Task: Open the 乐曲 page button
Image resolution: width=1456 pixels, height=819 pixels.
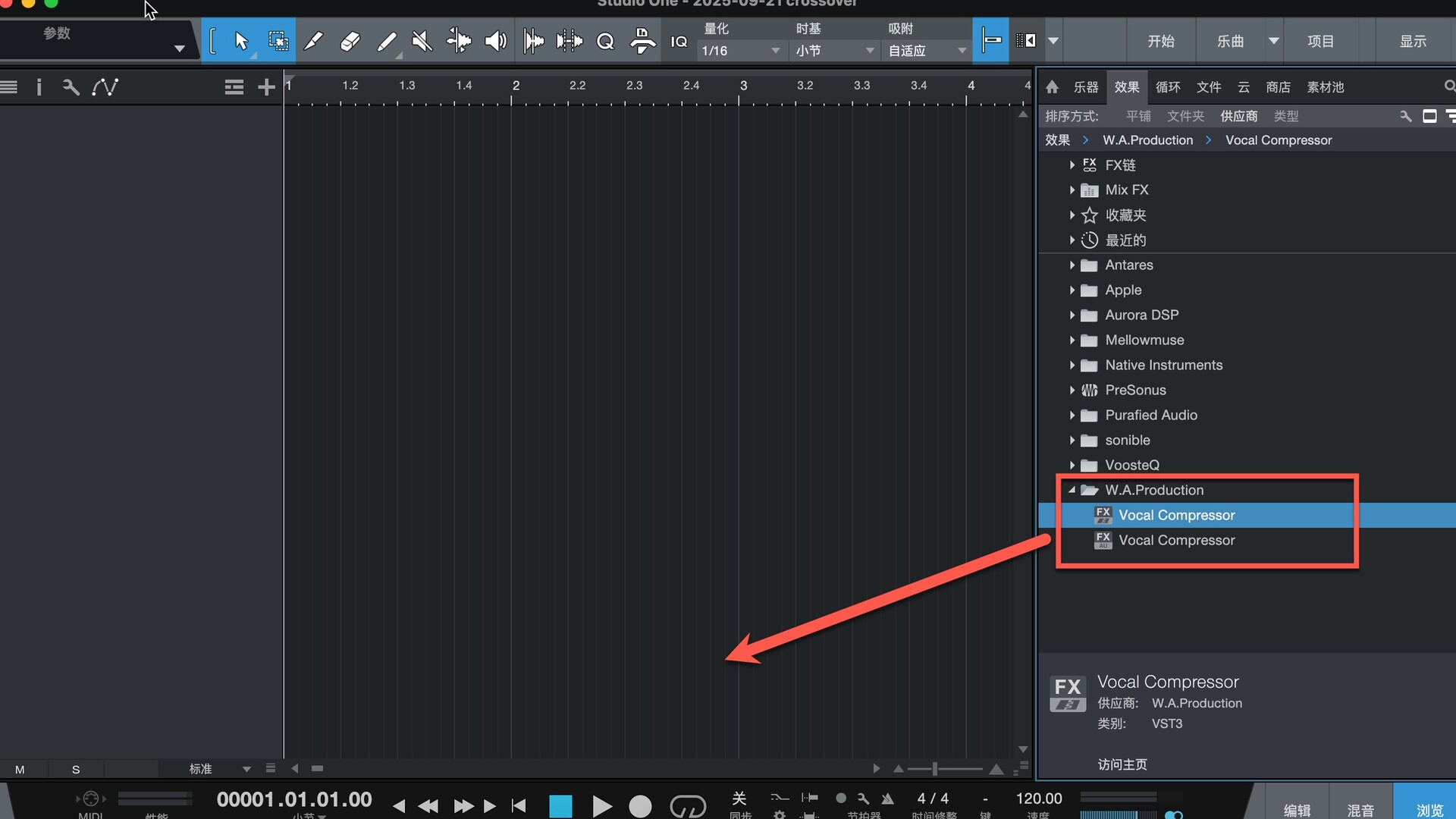Action: click(1230, 41)
